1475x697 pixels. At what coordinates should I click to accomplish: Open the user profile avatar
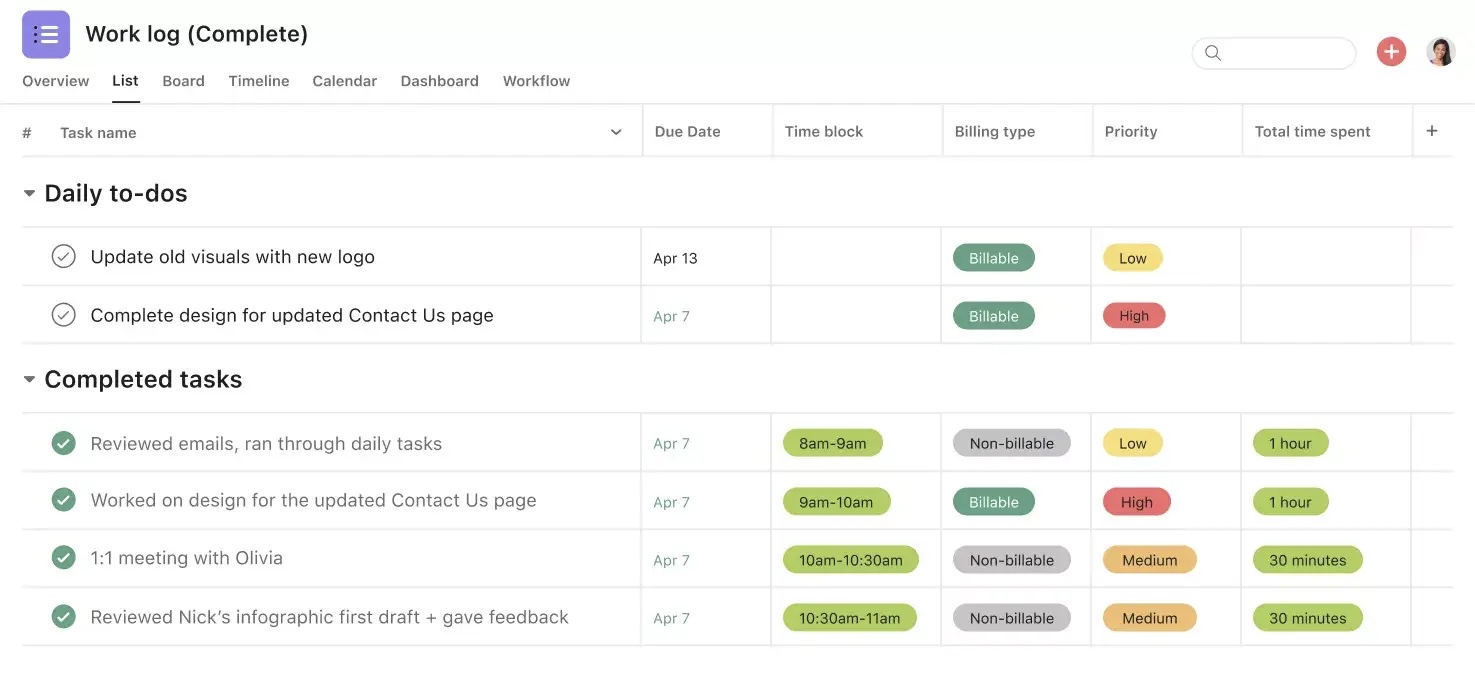1440,52
